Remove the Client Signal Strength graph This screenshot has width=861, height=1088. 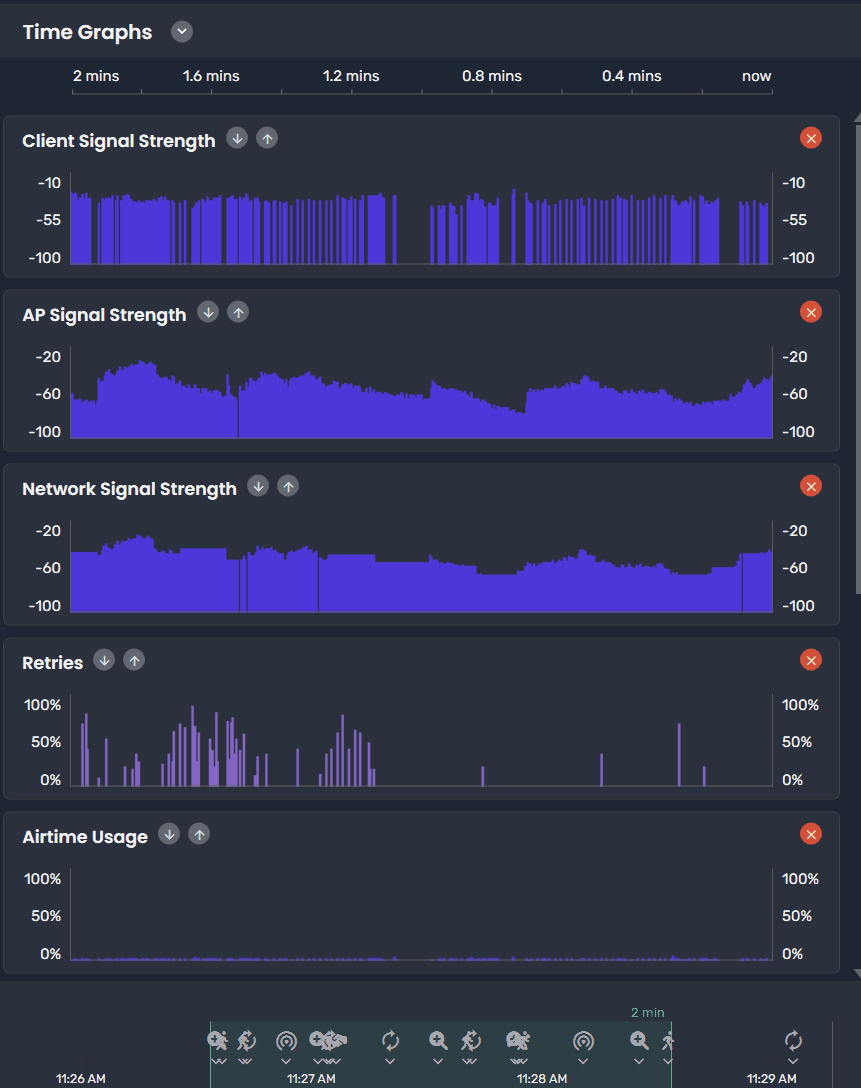[x=811, y=138]
